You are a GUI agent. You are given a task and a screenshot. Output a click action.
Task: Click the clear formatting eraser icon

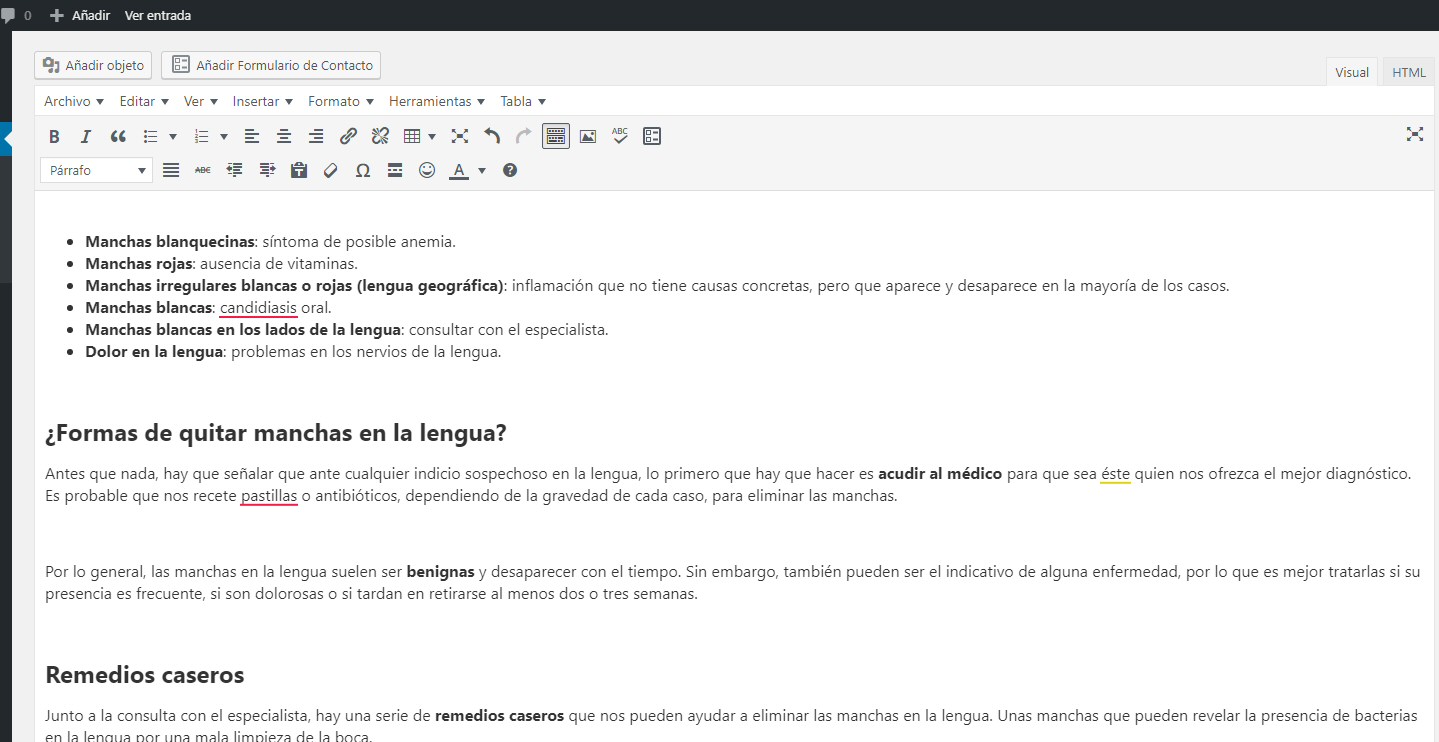331,171
